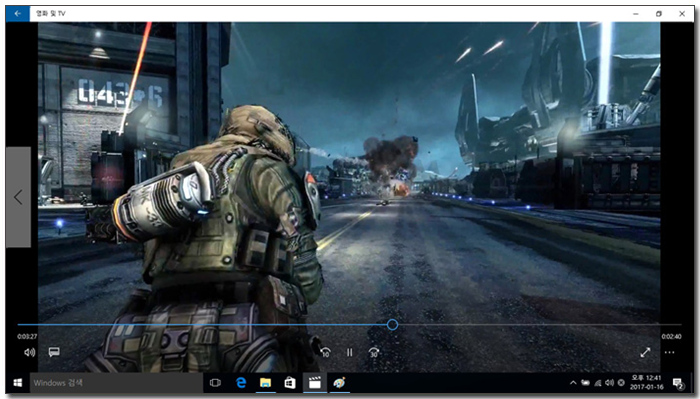This screenshot has height=399, width=700.
Task: Select Movies & TV taskbar icon
Action: (x=315, y=383)
